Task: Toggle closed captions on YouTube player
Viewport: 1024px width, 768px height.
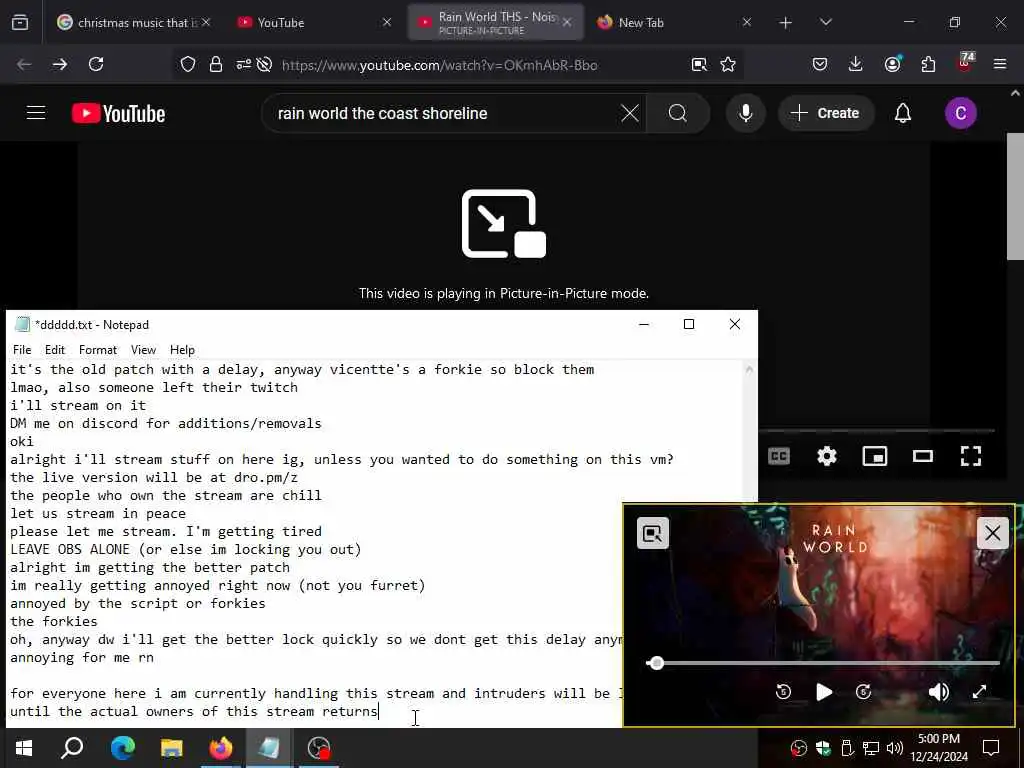Action: [x=779, y=456]
